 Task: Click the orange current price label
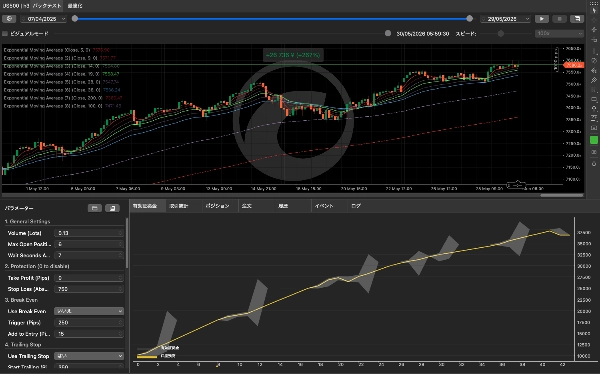pos(573,65)
